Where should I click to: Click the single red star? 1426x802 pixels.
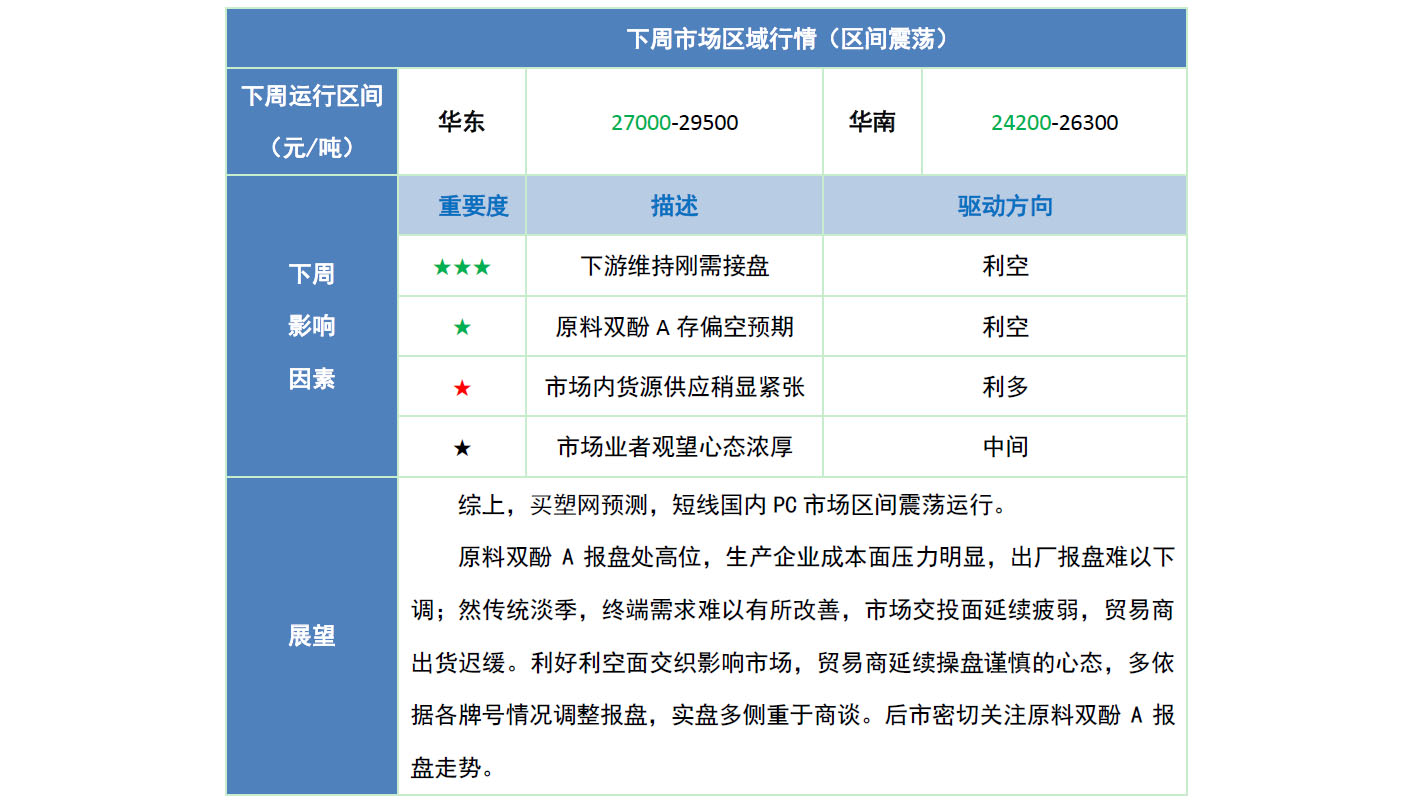point(462,388)
